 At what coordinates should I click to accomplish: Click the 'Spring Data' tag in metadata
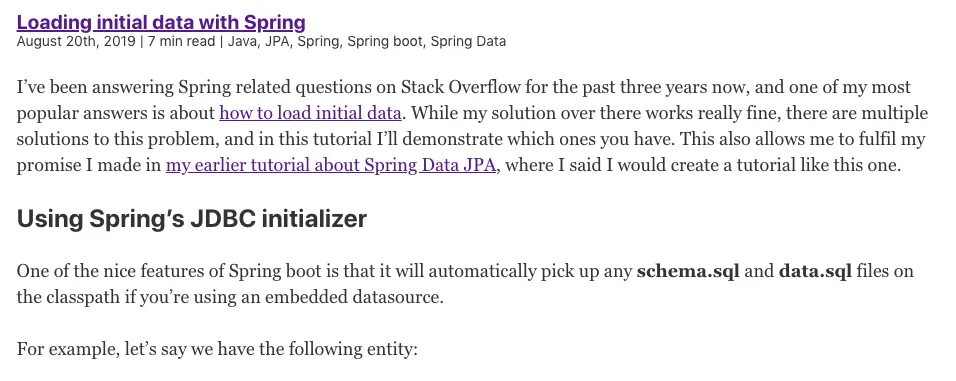coord(468,41)
